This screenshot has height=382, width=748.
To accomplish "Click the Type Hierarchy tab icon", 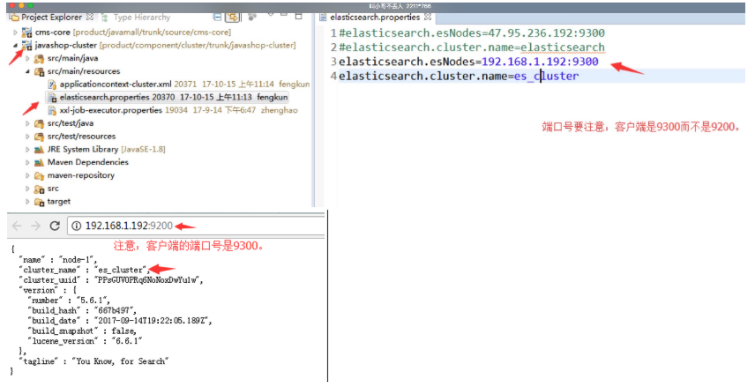I will [105, 17].
